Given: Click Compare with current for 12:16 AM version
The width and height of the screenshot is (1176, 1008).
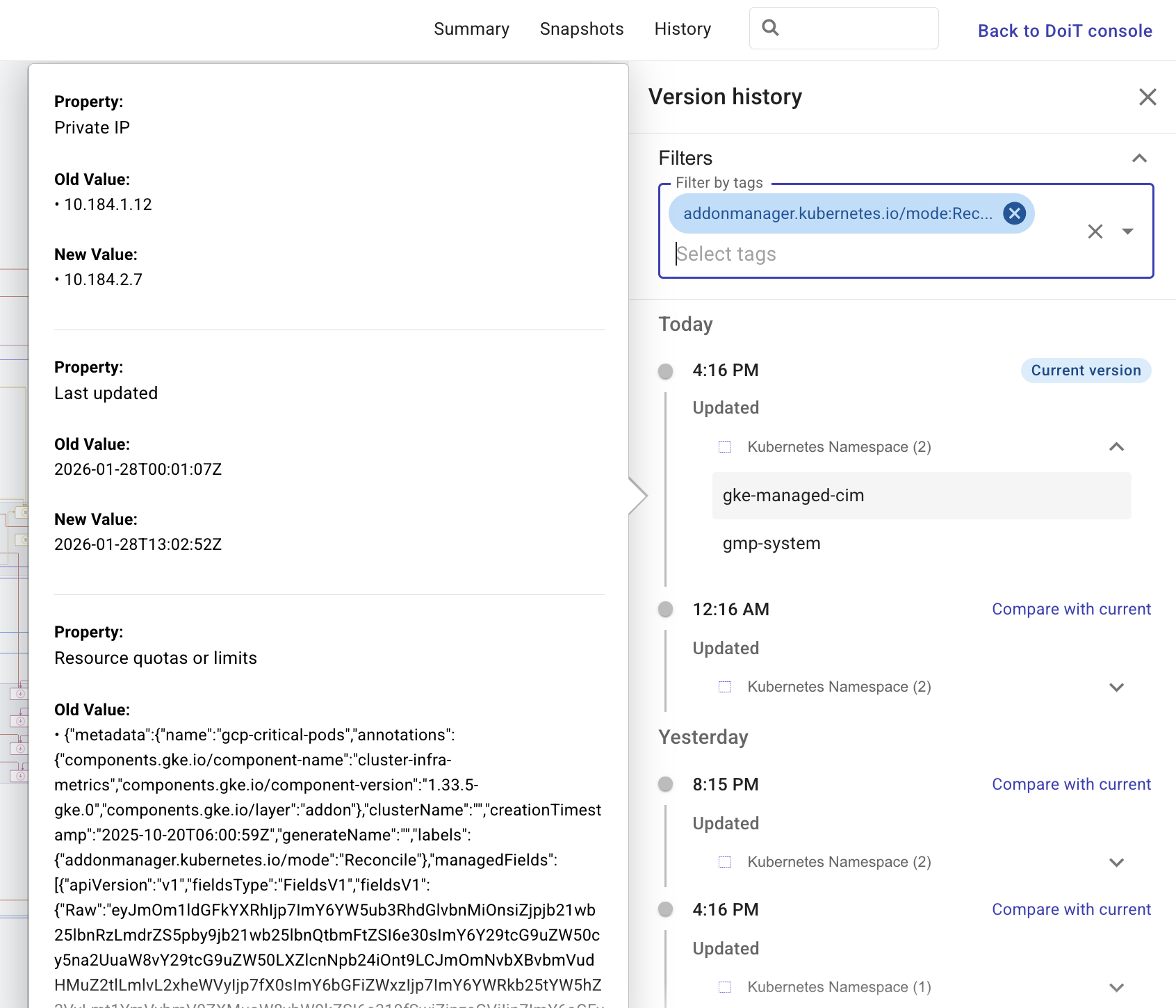Looking at the screenshot, I should tap(1071, 609).
